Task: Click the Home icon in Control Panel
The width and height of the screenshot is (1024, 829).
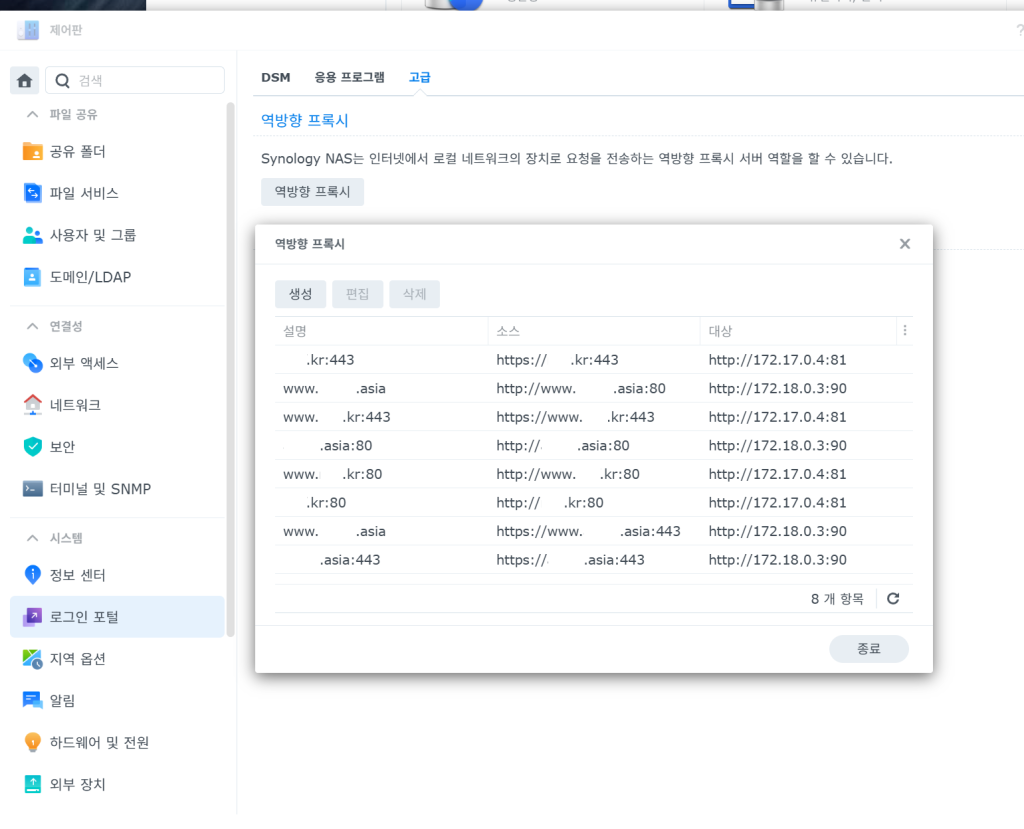Action: click(x=25, y=80)
